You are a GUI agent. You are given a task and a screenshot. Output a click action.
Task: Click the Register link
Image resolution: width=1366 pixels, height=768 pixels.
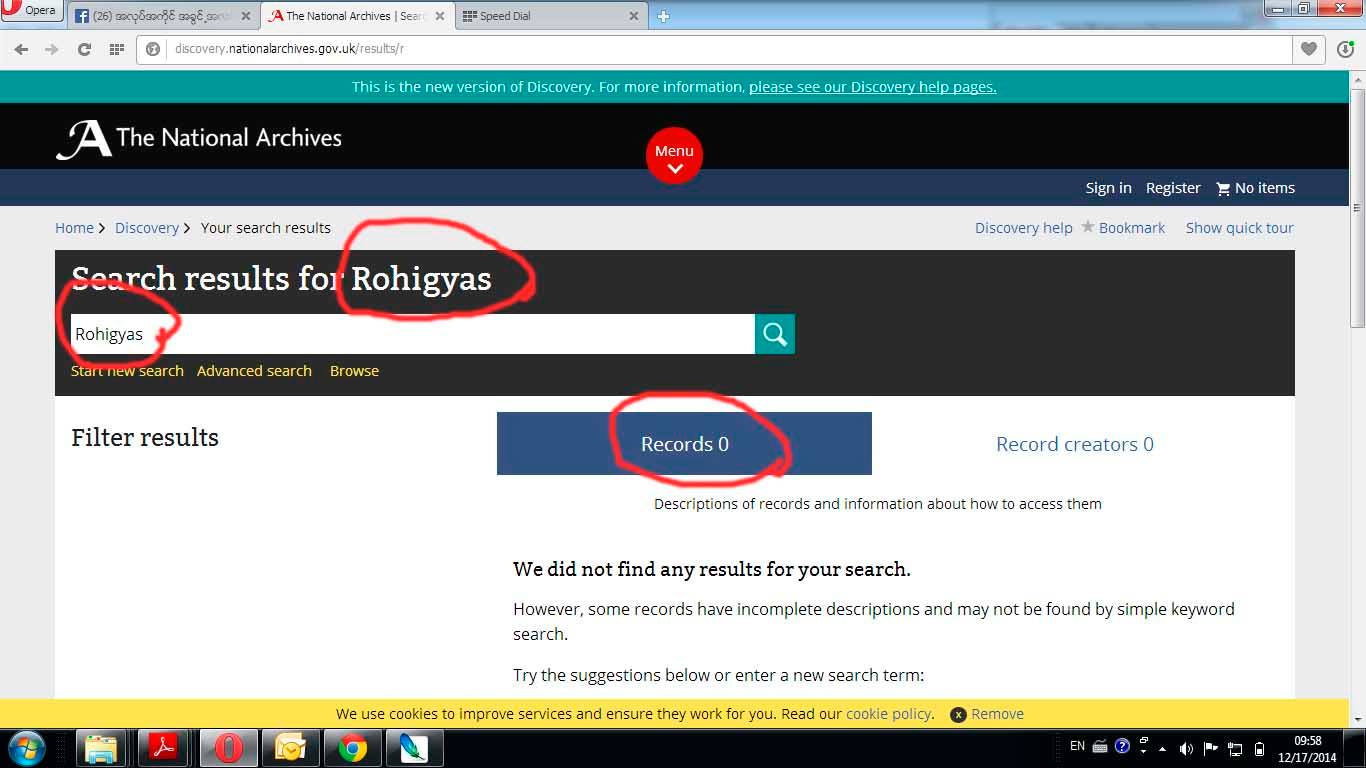pos(1173,188)
